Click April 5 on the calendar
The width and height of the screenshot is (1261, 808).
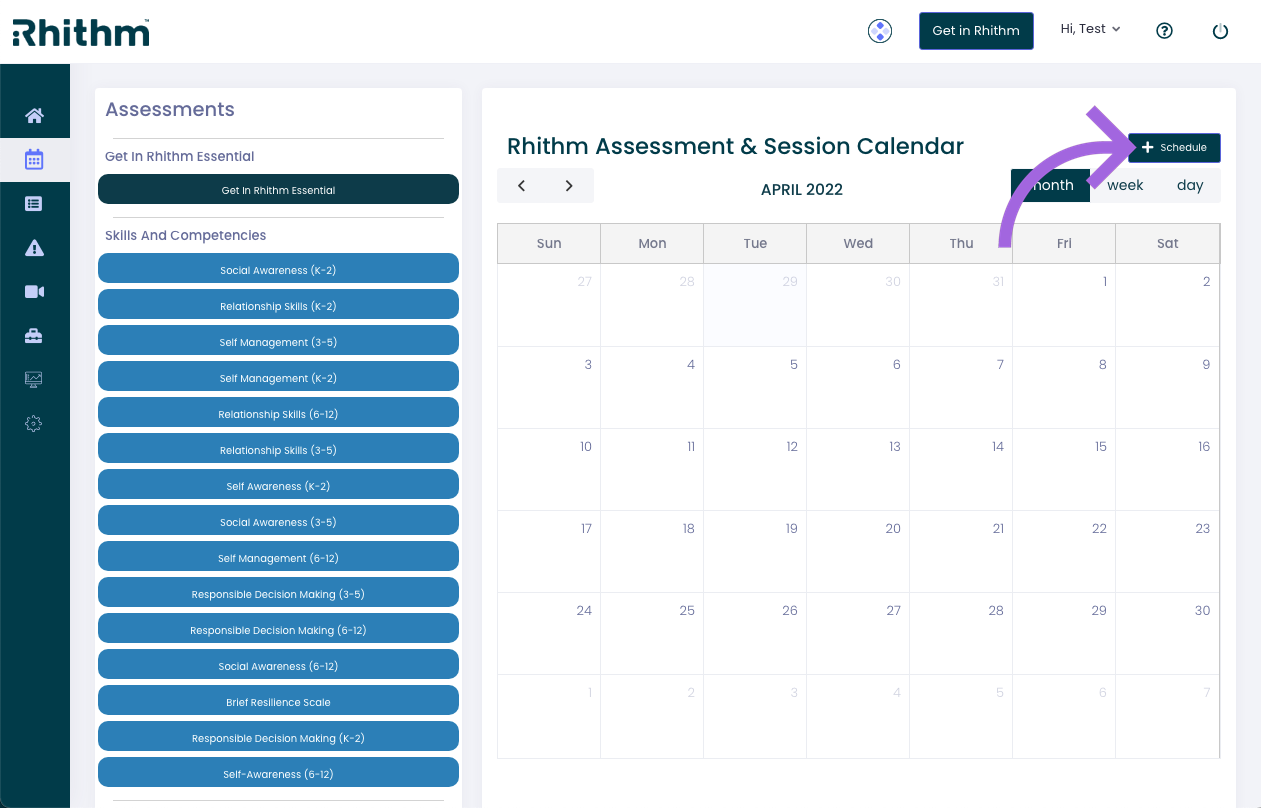tap(755, 388)
